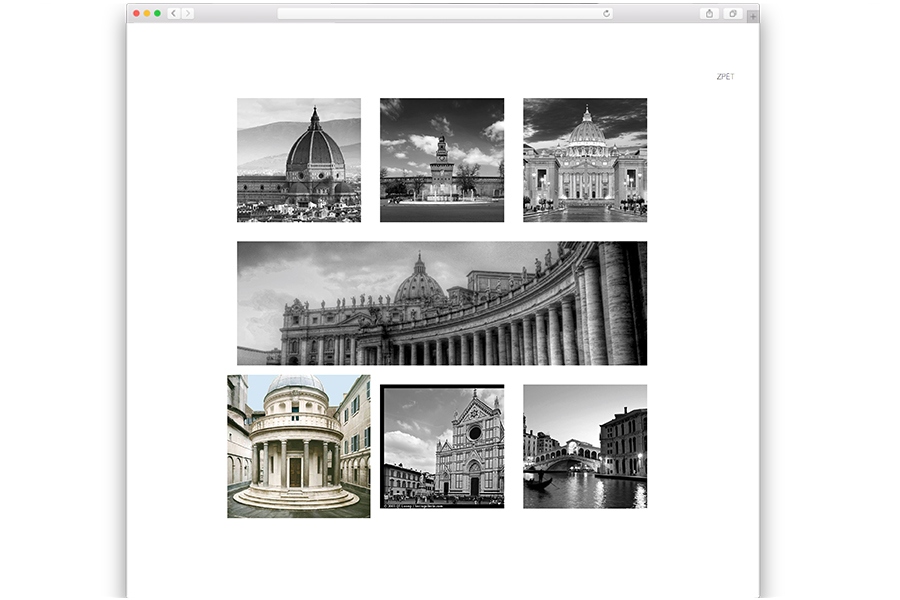Click the browser forward arrow button
Image resolution: width=900 pixels, height=600 pixels.
pyautogui.click(x=188, y=13)
